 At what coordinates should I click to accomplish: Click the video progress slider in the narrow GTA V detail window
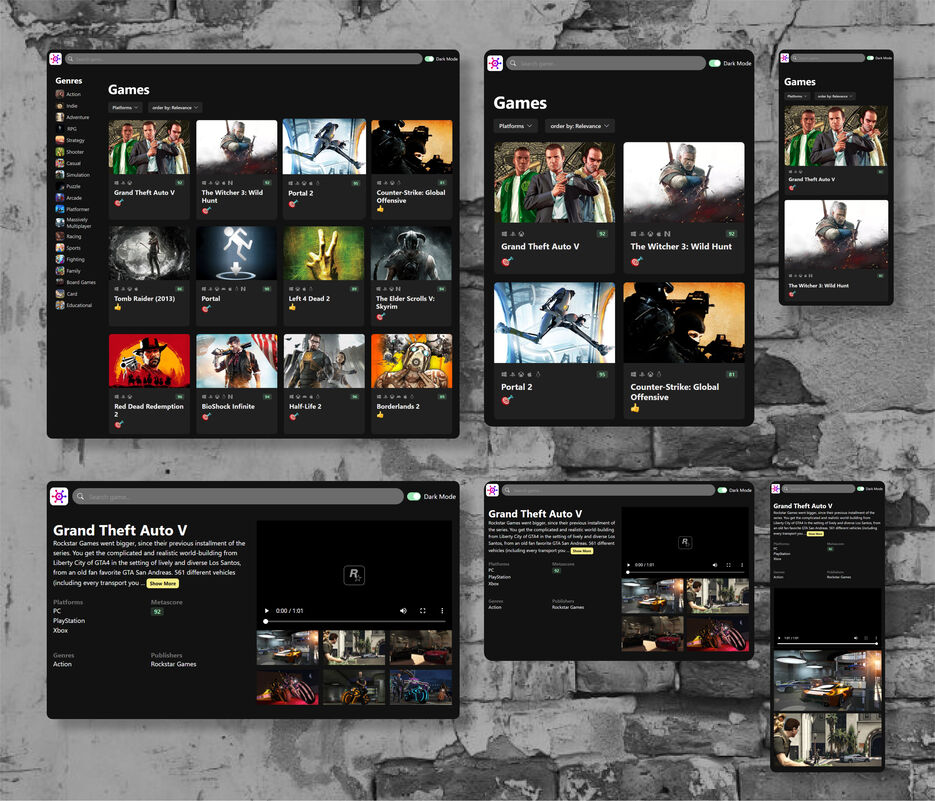tap(827, 644)
